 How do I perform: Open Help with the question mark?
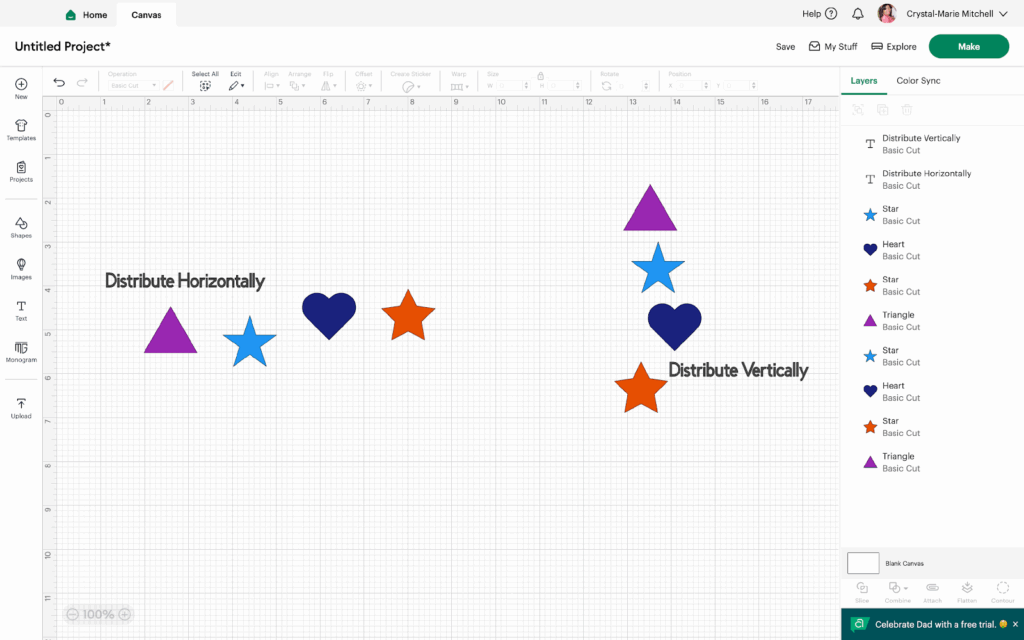(831, 14)
